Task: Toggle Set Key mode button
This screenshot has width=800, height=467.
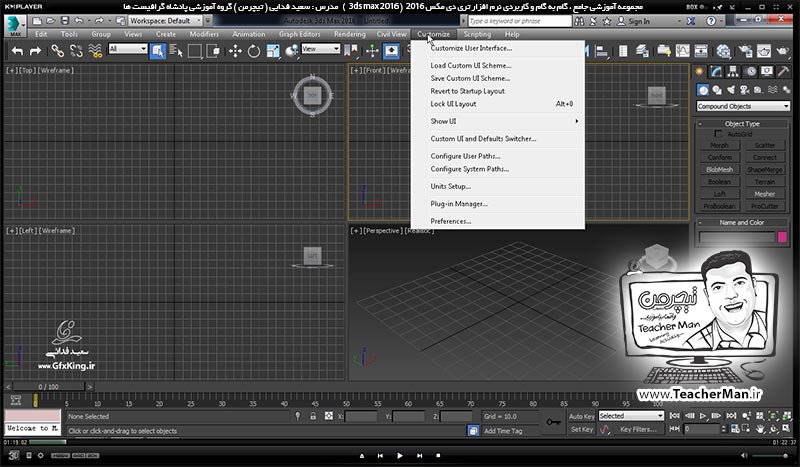Action: (x=582, y=430)
